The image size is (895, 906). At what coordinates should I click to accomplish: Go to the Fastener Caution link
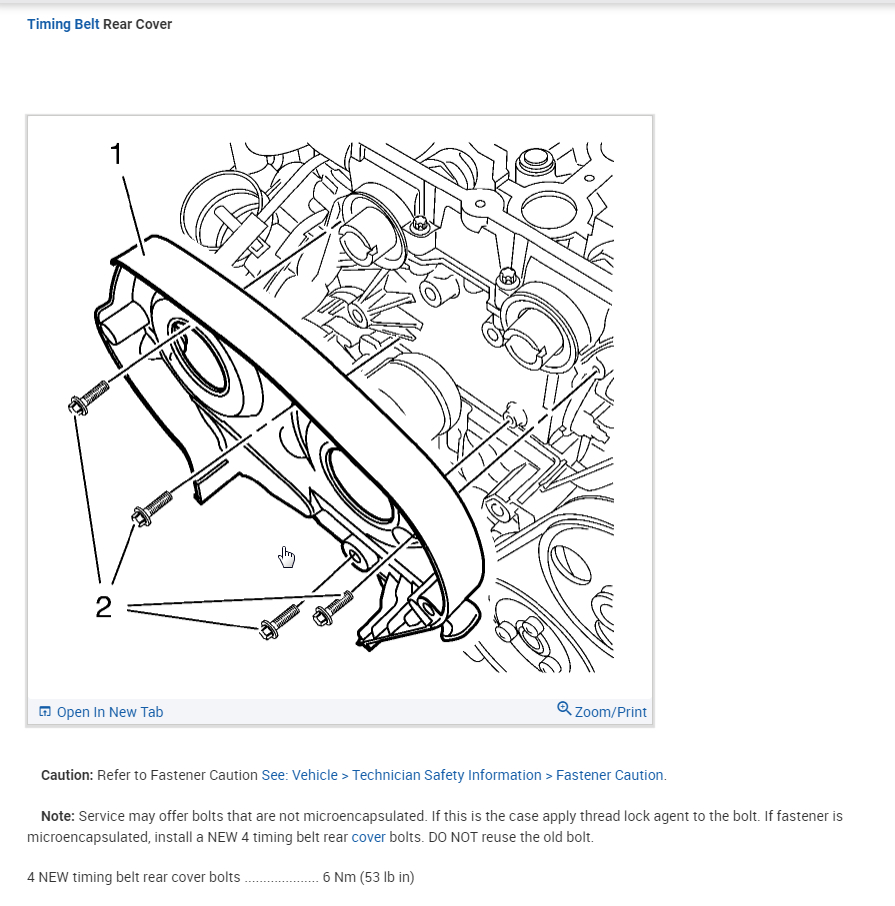coord(610,775)
